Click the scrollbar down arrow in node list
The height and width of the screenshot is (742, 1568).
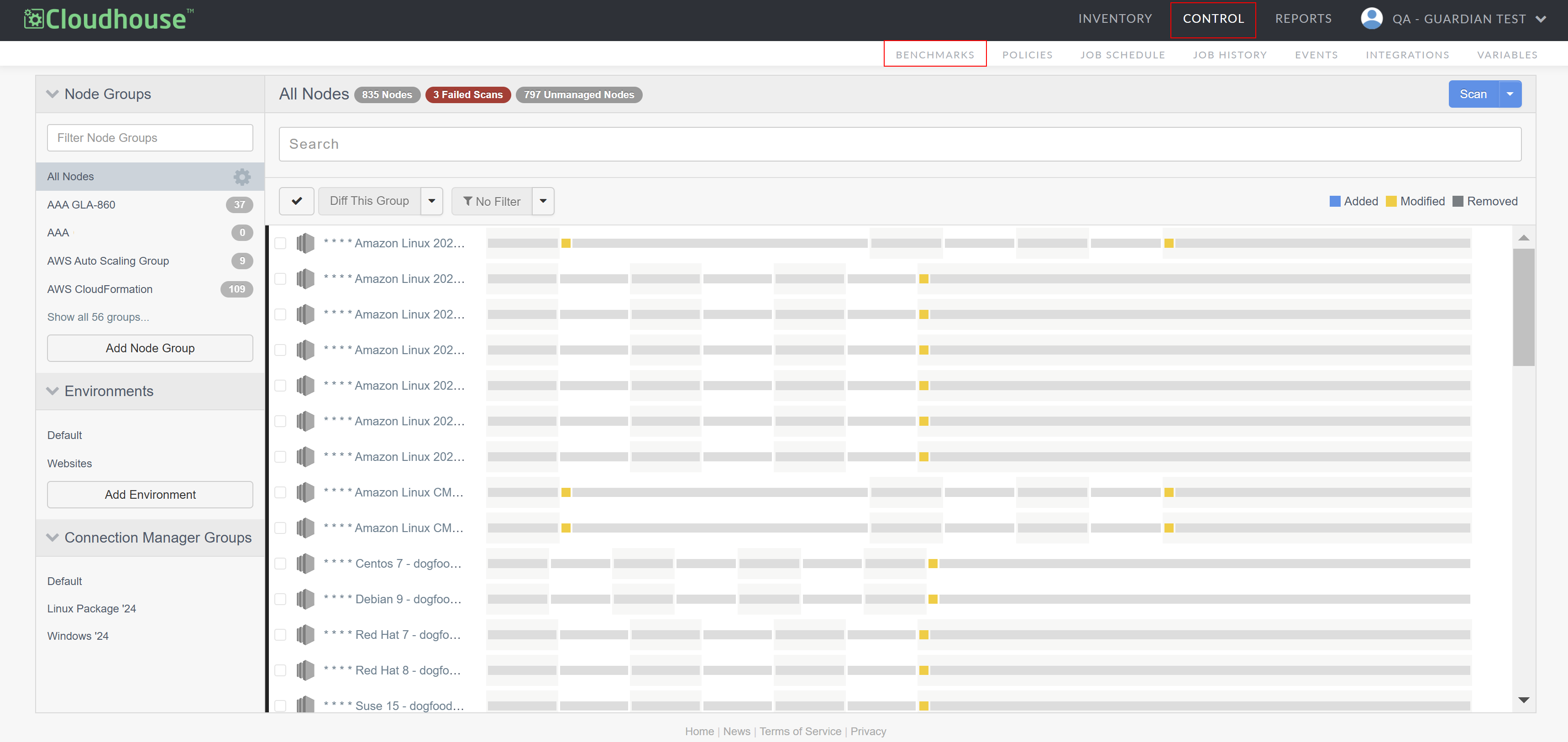(x=1524, y=700)
